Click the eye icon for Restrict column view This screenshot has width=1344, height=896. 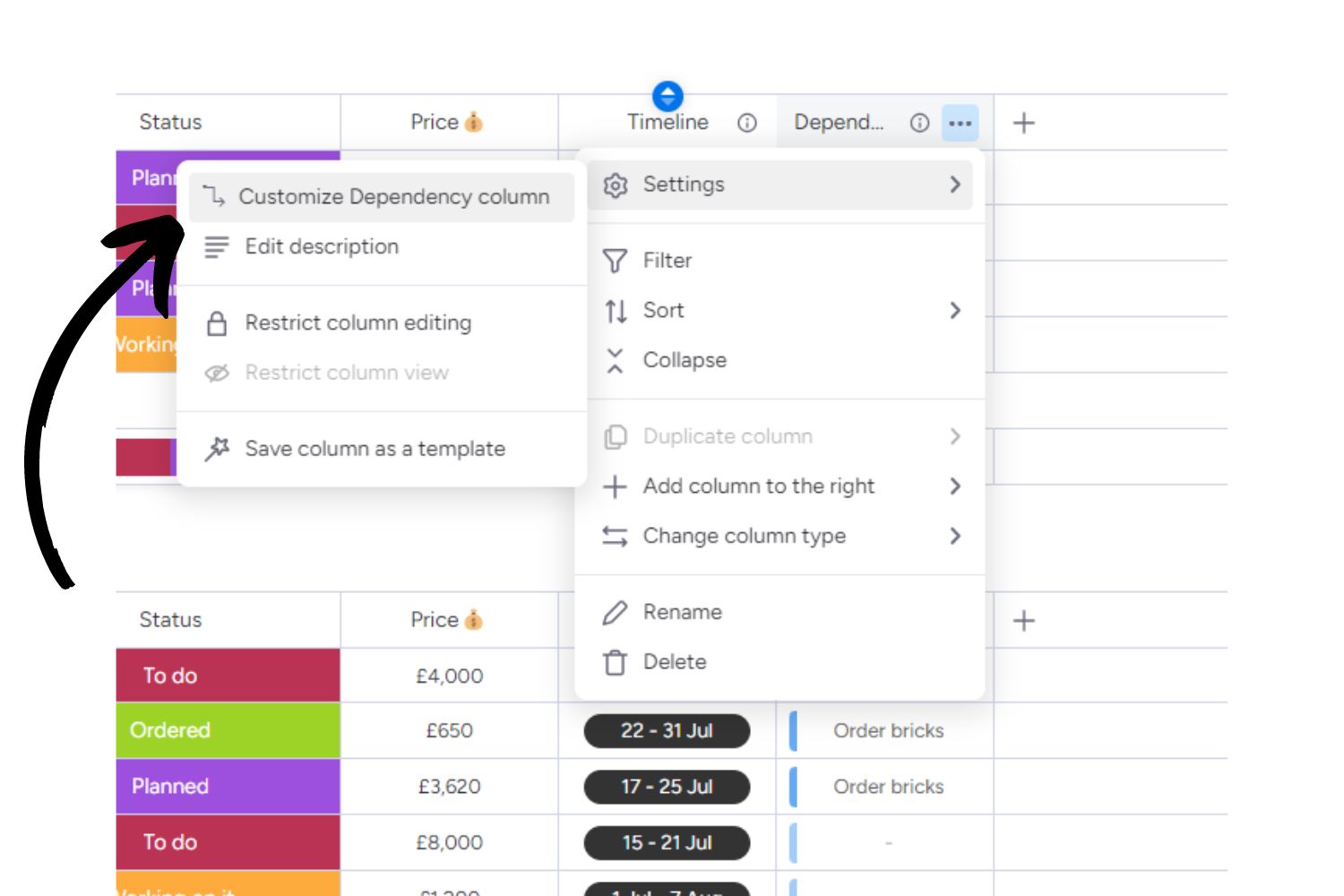216,373
